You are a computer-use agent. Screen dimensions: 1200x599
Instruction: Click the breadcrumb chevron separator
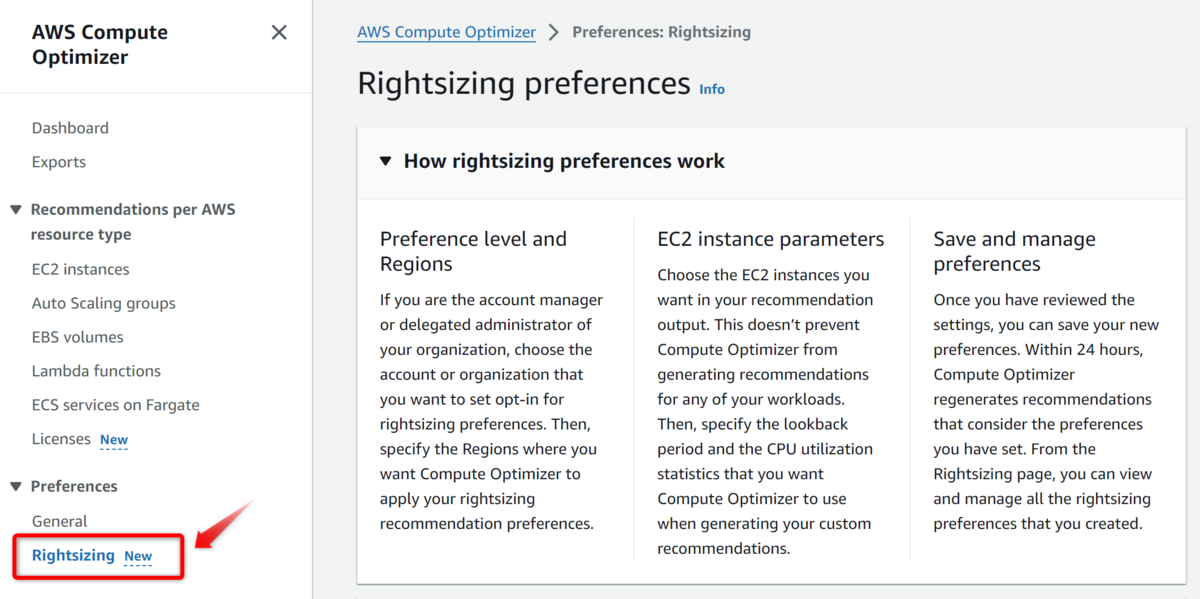(554, 31)
